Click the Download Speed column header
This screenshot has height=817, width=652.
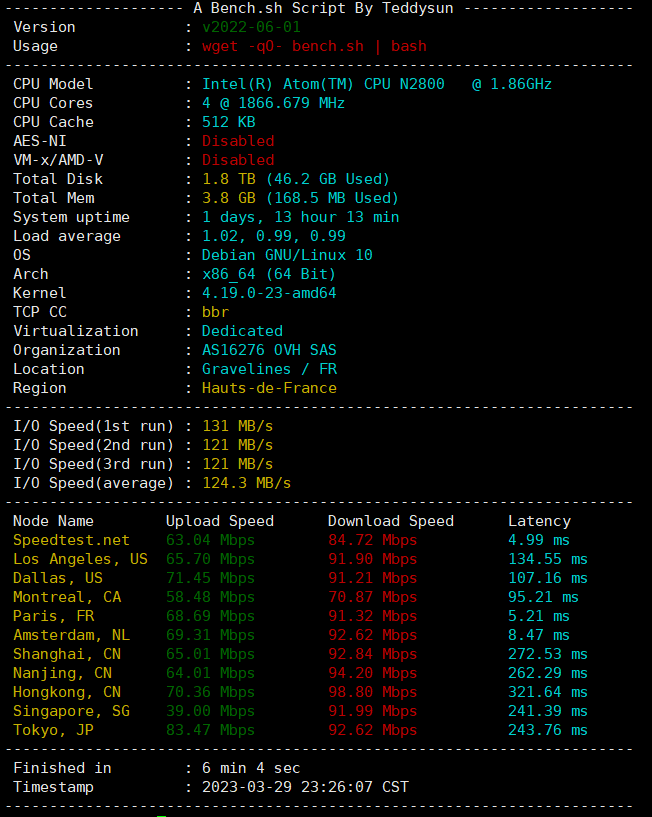[390, 521]
